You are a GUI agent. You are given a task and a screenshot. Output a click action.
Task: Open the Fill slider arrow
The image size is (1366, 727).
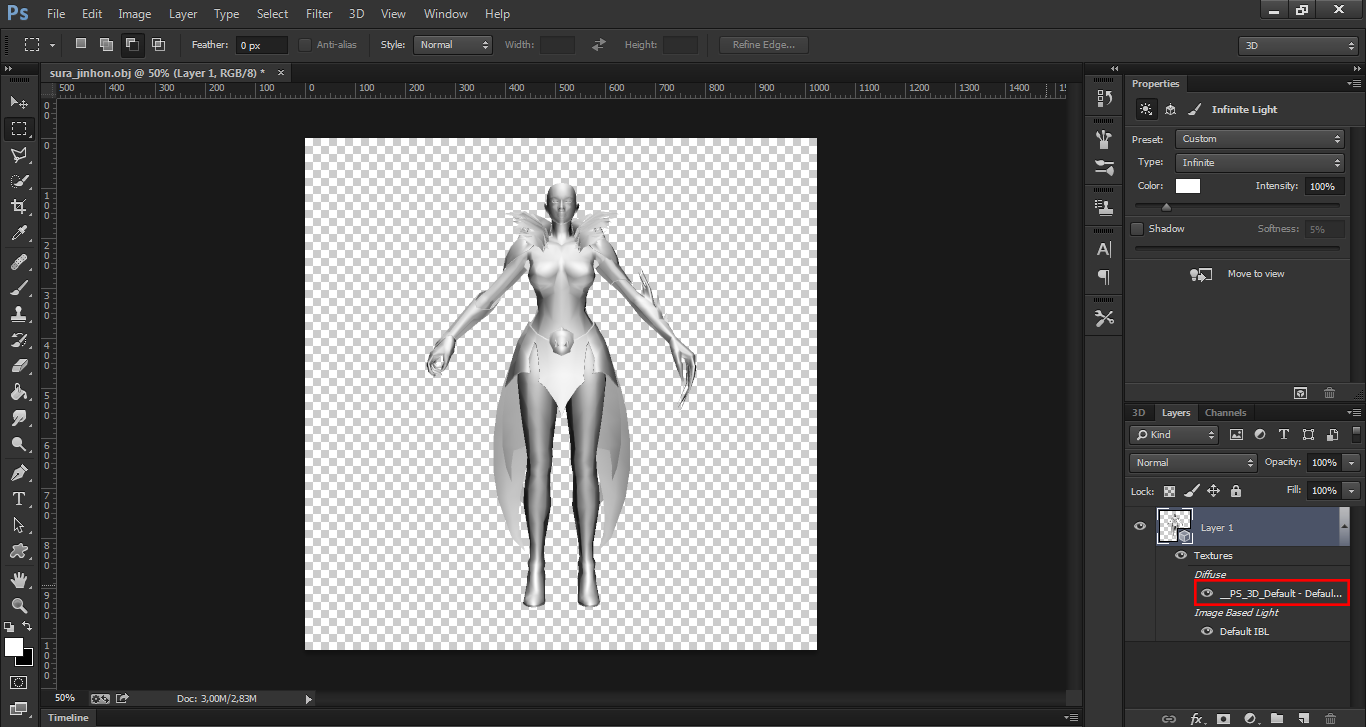point(1352,491)
